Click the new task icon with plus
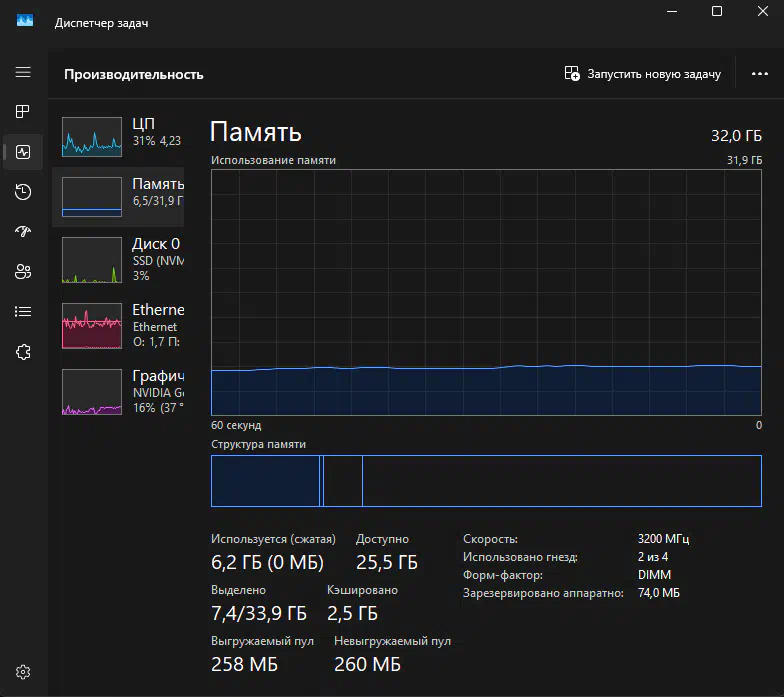 pyautogui.click(x=572, y=74)
